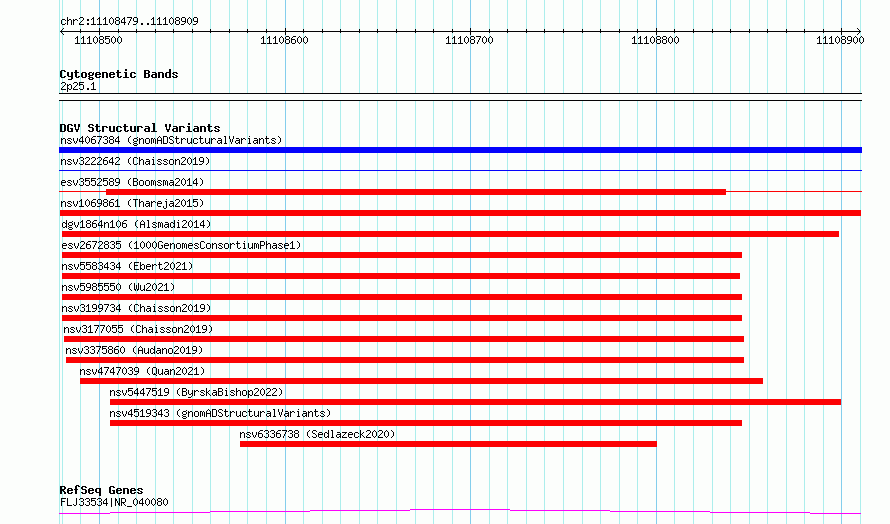Image resolution: width=890 pixels, height=524 pixels.
Task: Open the nsv1069861 (Thareja2015) label
Action: [x=132, y=203]
